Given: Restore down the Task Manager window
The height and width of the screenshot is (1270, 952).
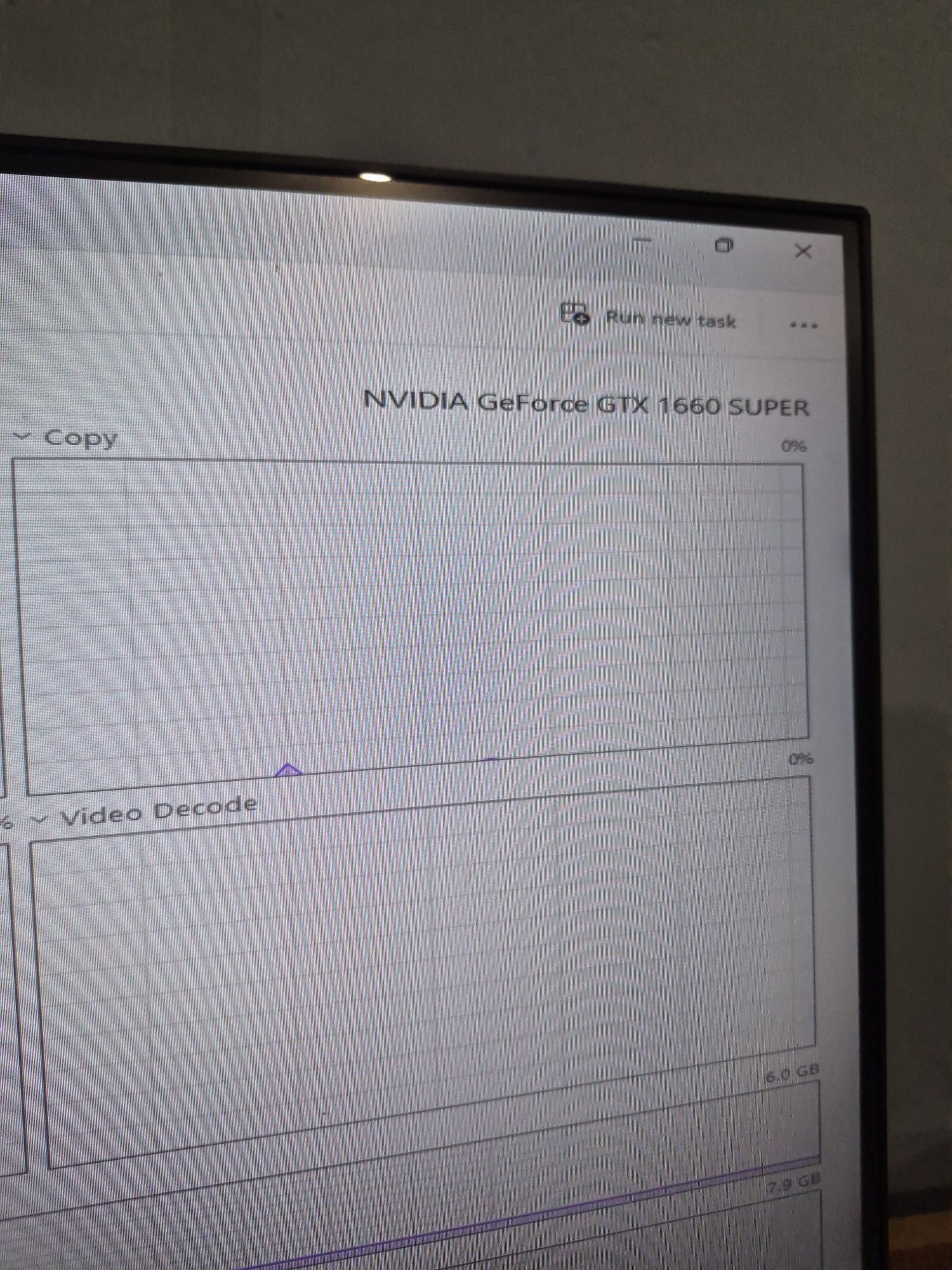Looking at the screenshot, I should point(724,245).
